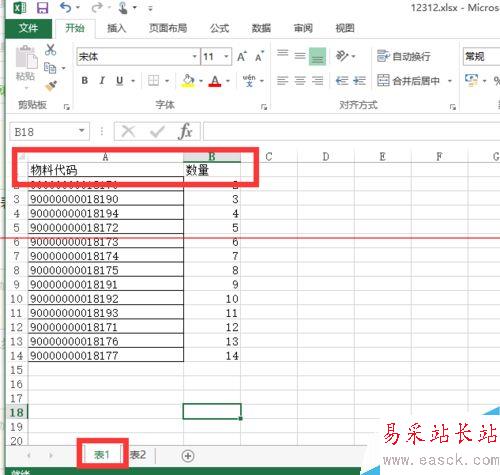
Task: Select column C header
Action: (x=269, y=157)
